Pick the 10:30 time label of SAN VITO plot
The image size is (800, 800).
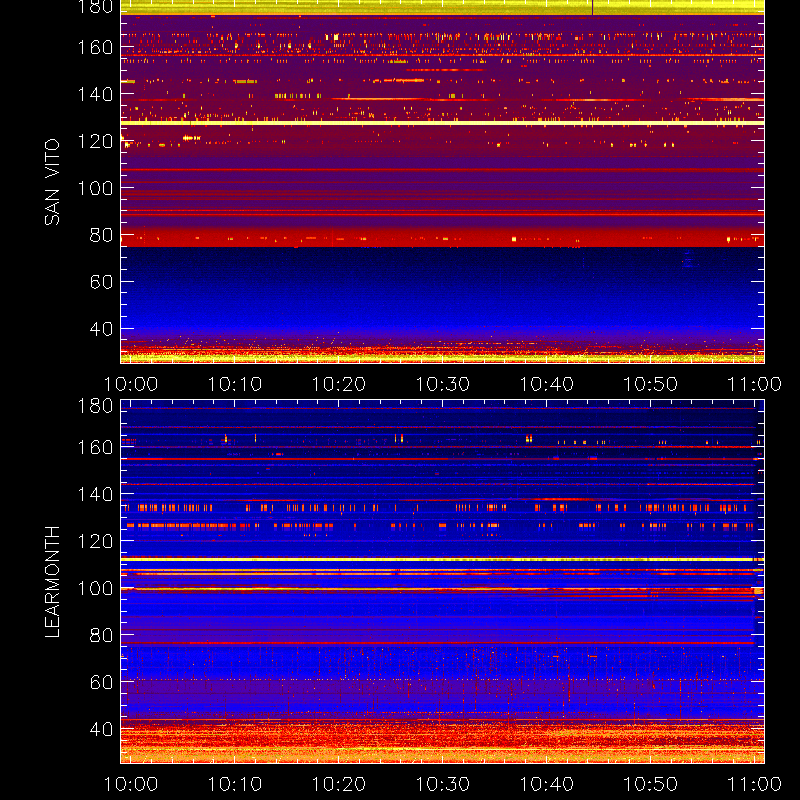coord(443,384)
